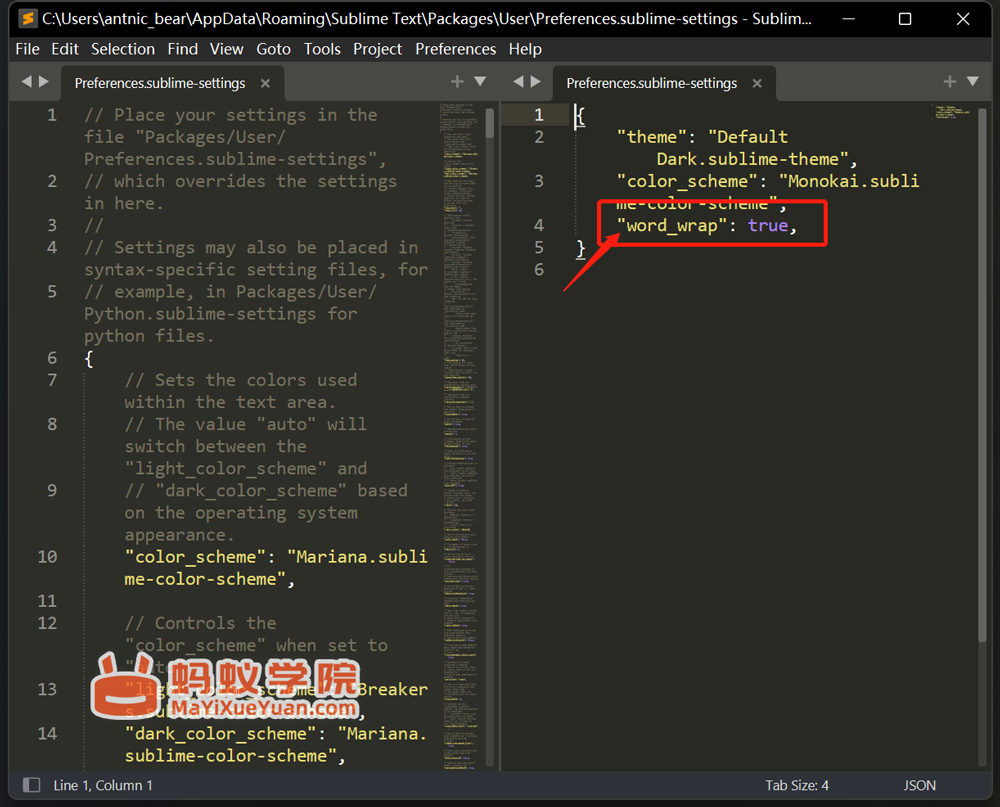The width and height of the screenshot is (1000, 807).
Task: Open the View menu
Action: (x=227, y=49)
